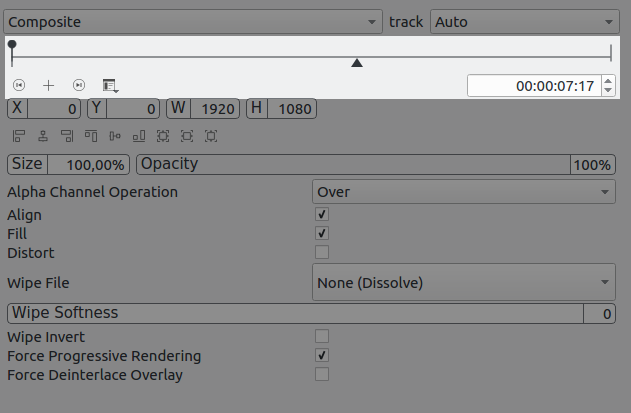Screen dimensions: 631x413
Task: Open keyframe options menu icon
Action: click(109, 86)
